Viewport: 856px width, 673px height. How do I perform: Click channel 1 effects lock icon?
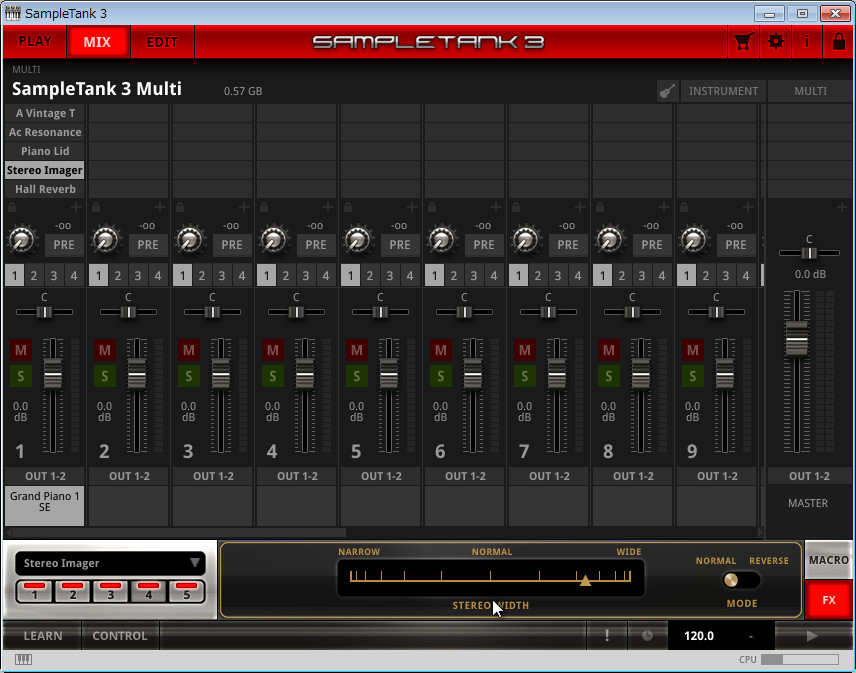pos(12,207)
